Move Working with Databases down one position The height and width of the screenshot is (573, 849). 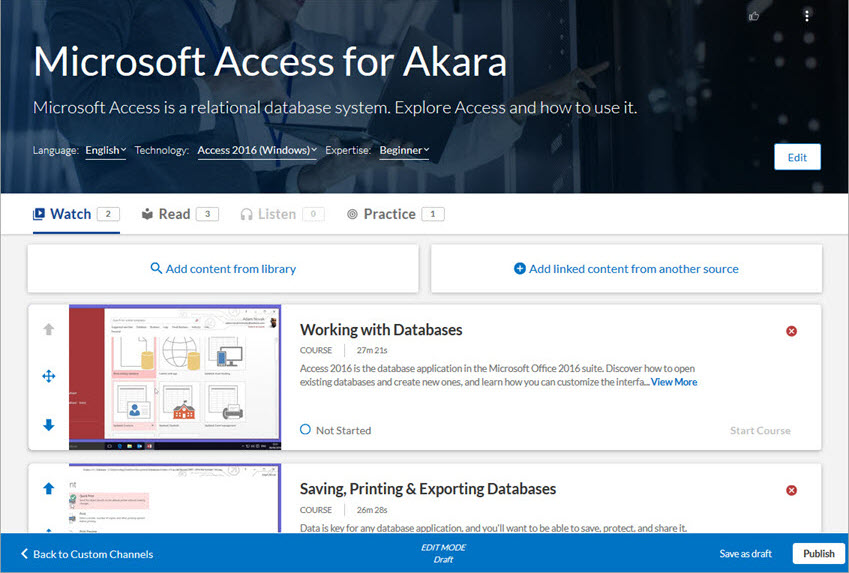pyautogui.click(x=48, y=425)
